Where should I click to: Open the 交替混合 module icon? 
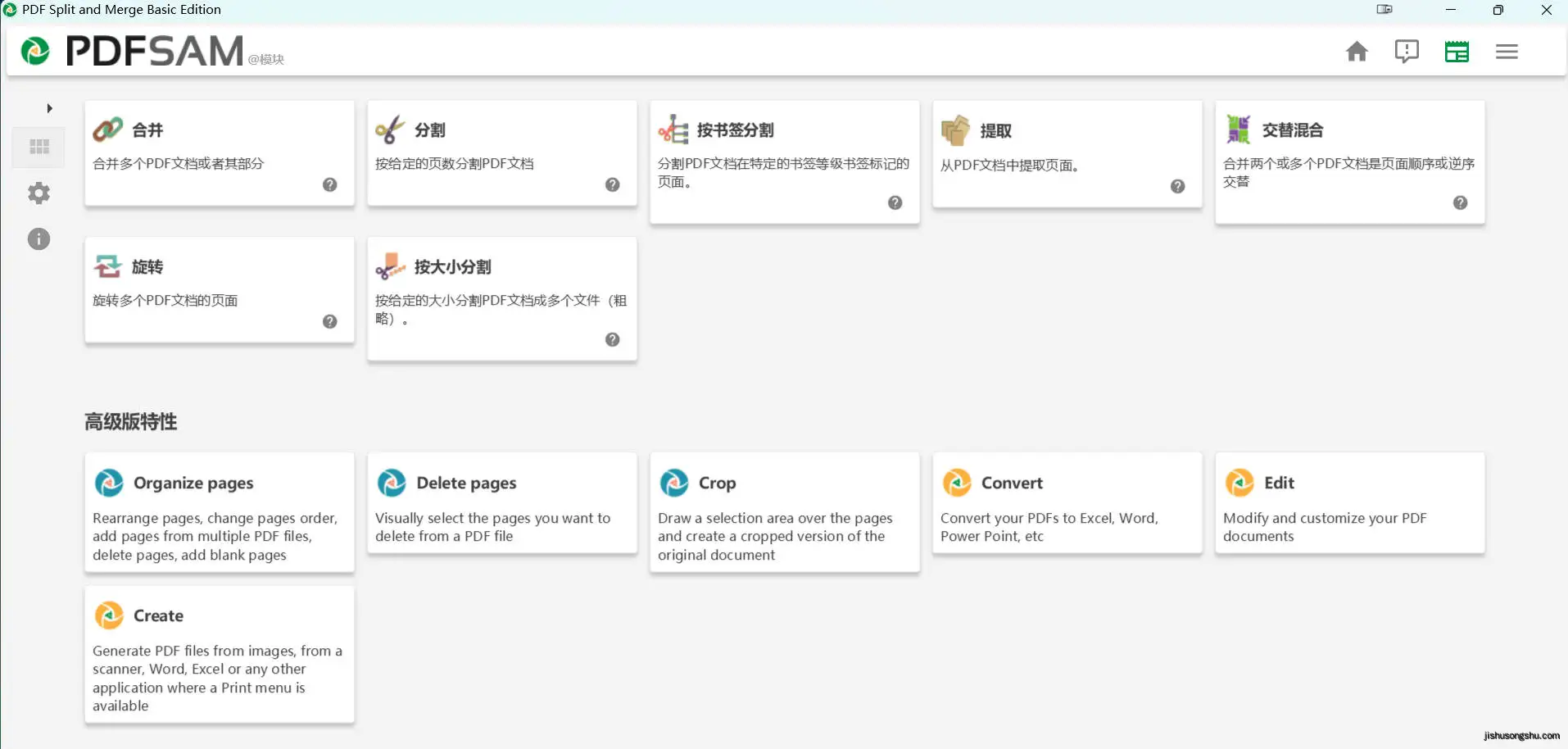point(1238,129)
